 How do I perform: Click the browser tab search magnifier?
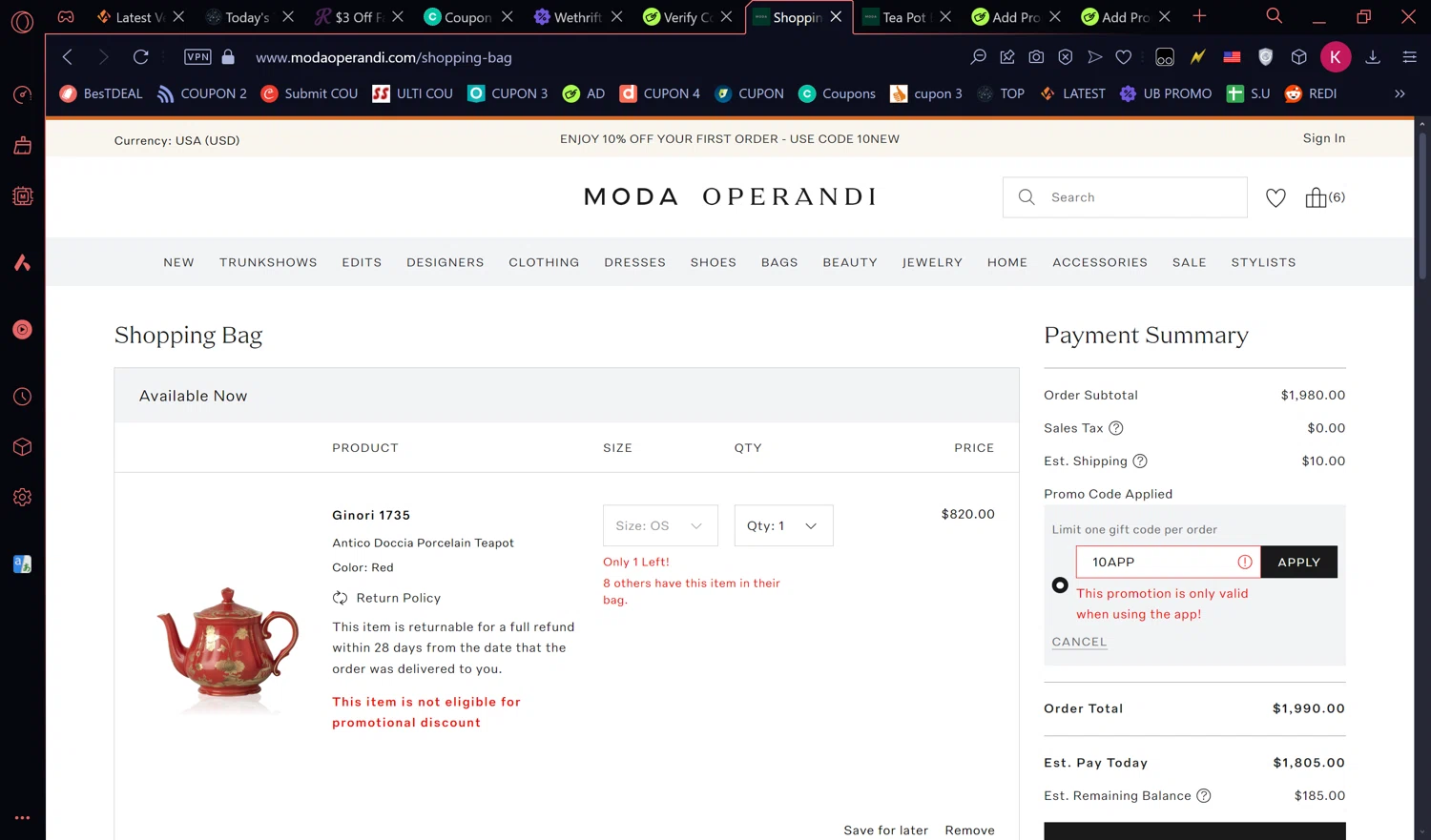[x=1274, y=16]
